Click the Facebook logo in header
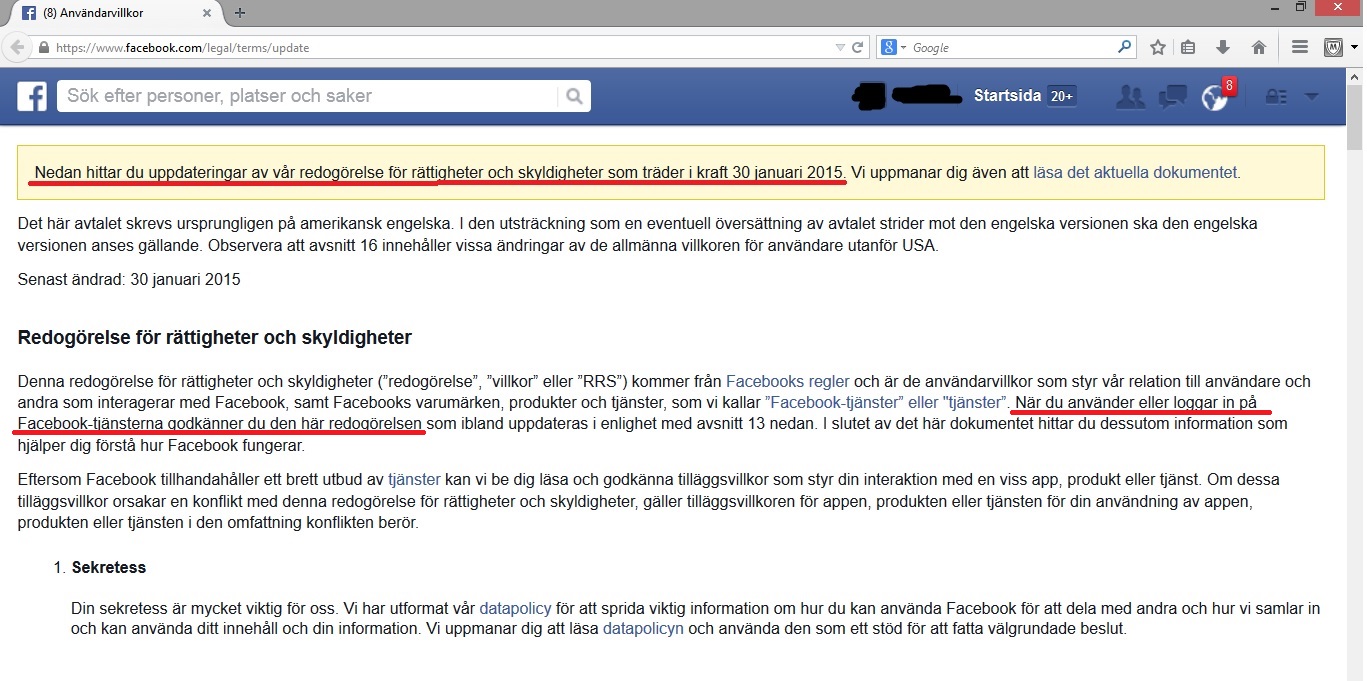The height and width of the screenshot is (681, 1367). [x=32, y=96]
